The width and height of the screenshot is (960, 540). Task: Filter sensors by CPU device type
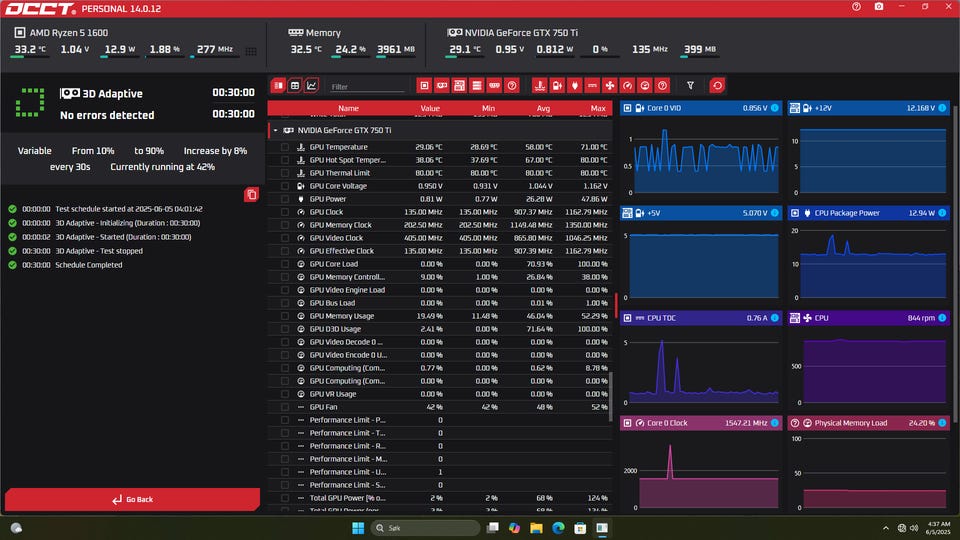424,86
